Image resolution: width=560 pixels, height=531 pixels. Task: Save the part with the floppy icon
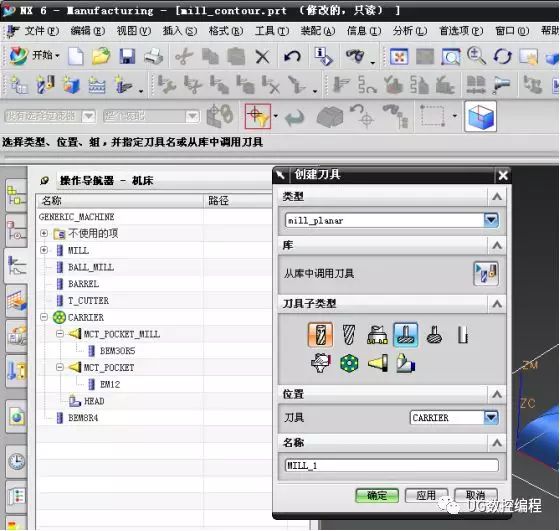(x=127, y=56)
